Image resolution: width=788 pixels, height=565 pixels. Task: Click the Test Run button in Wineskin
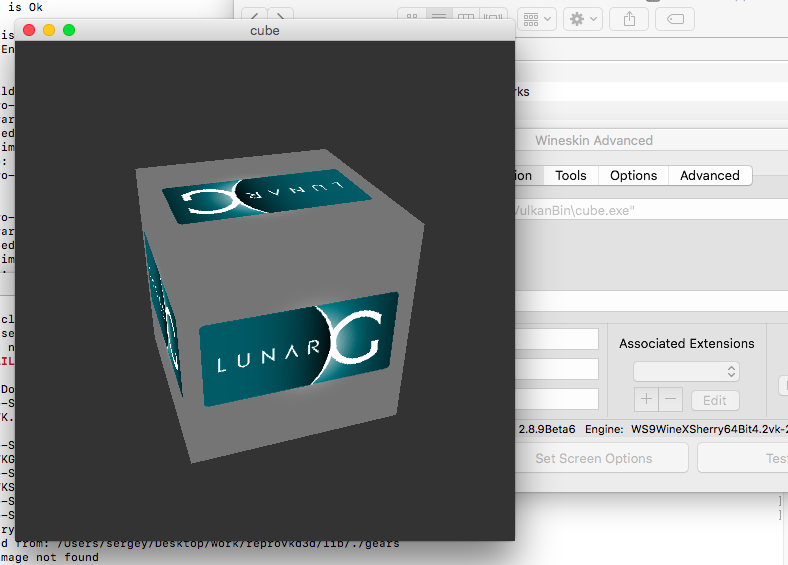tap(743, 458)
